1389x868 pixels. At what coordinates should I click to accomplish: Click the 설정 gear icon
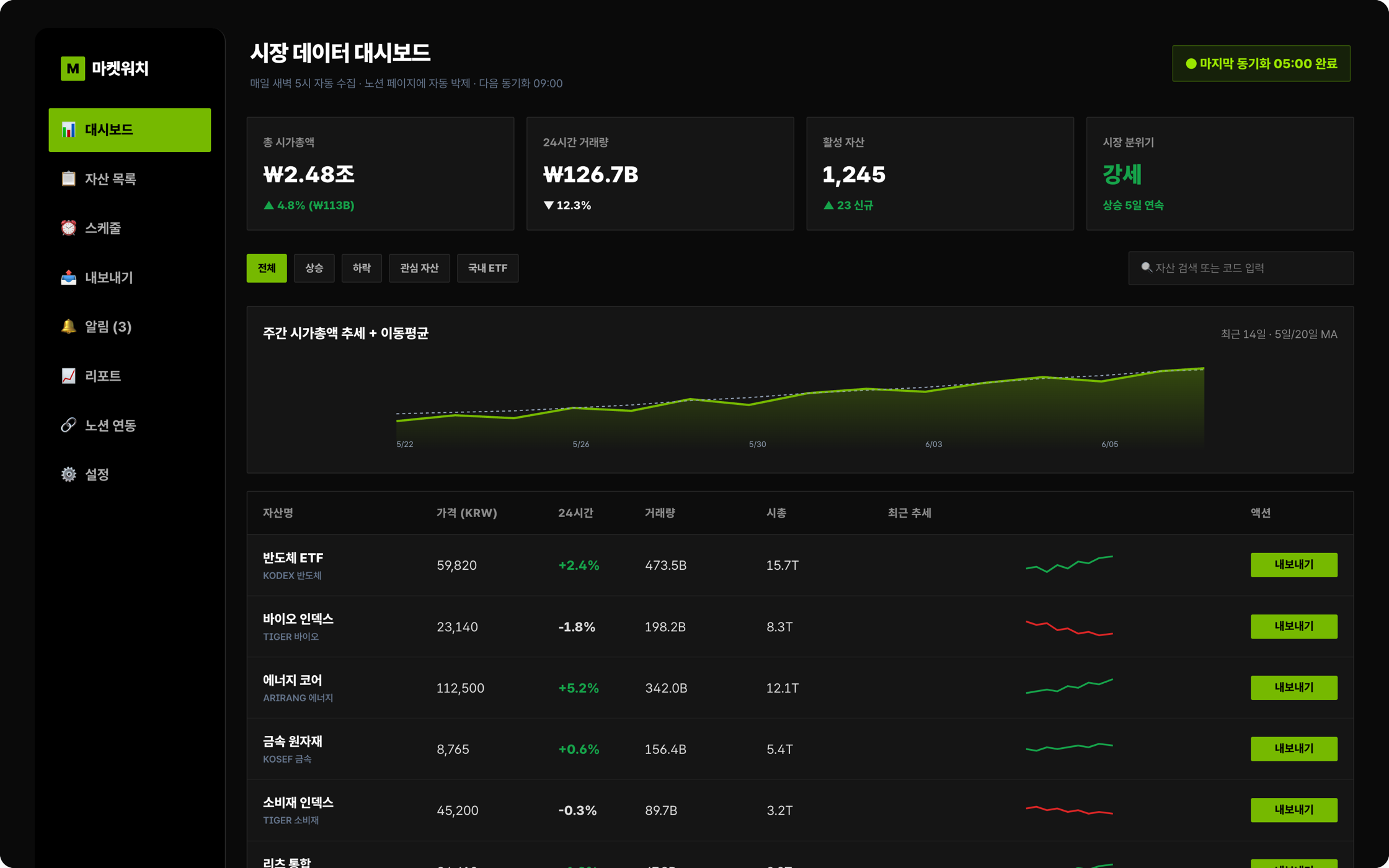[68, 474]
